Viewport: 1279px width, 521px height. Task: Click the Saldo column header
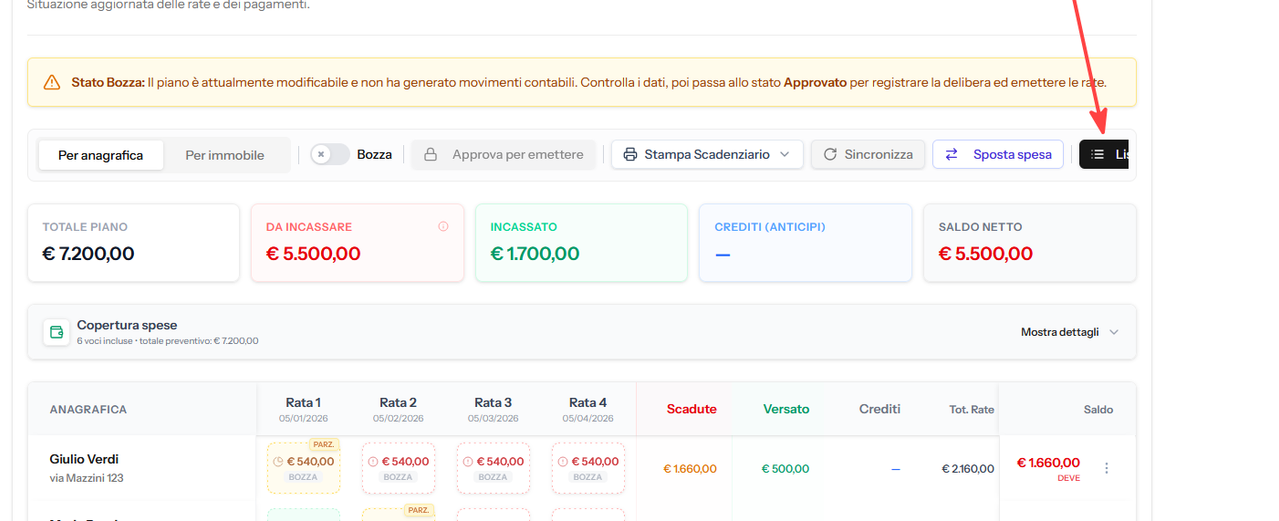point(1098,410)
